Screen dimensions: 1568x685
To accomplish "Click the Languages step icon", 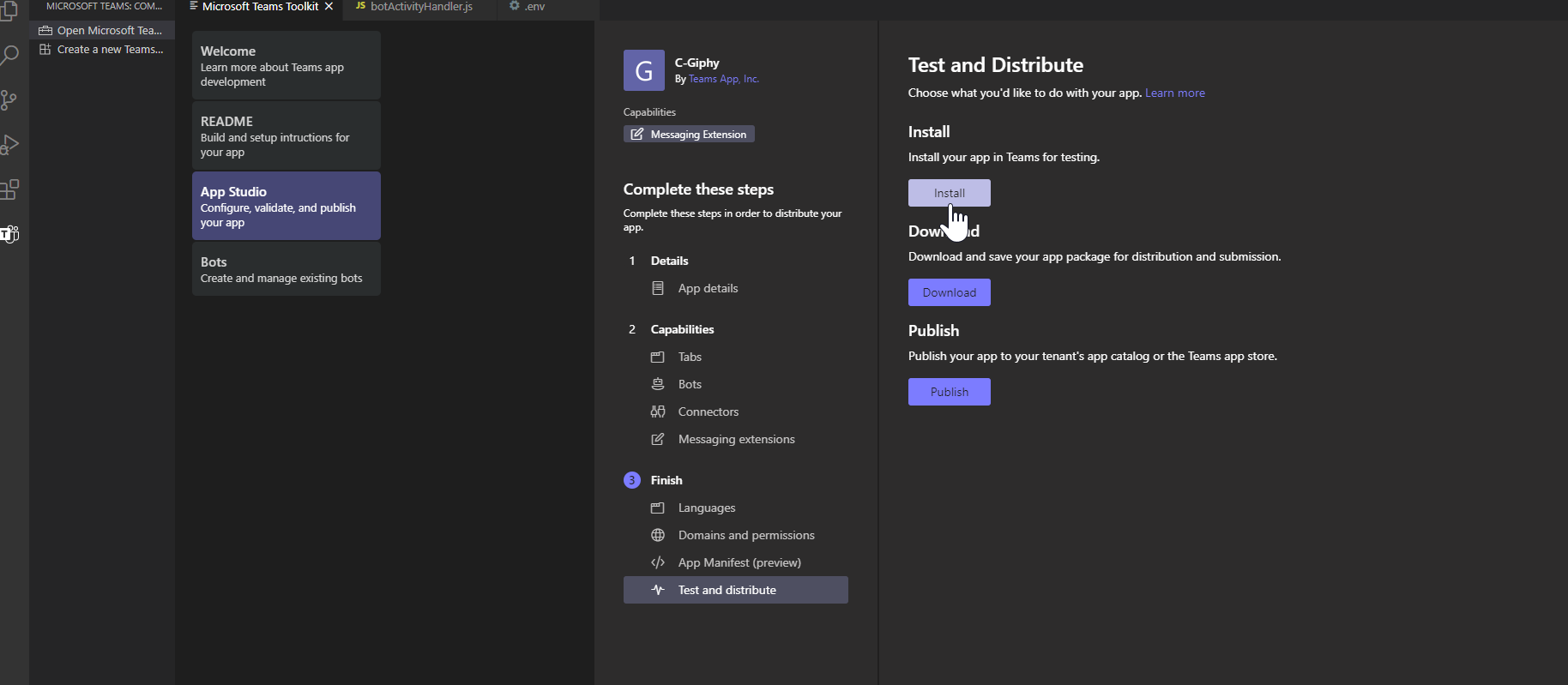I will coord(658,508).
